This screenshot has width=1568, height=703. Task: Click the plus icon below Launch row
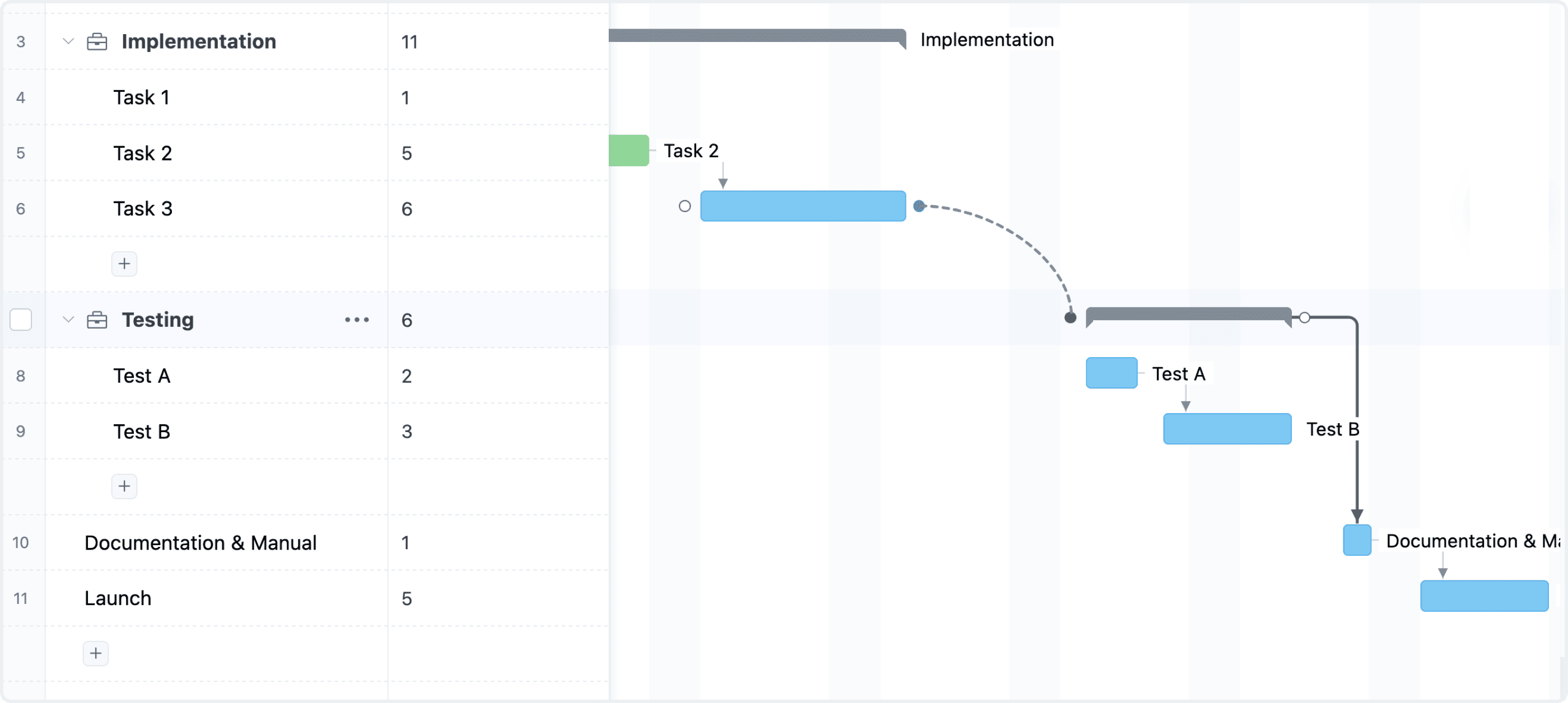[96, 653]
